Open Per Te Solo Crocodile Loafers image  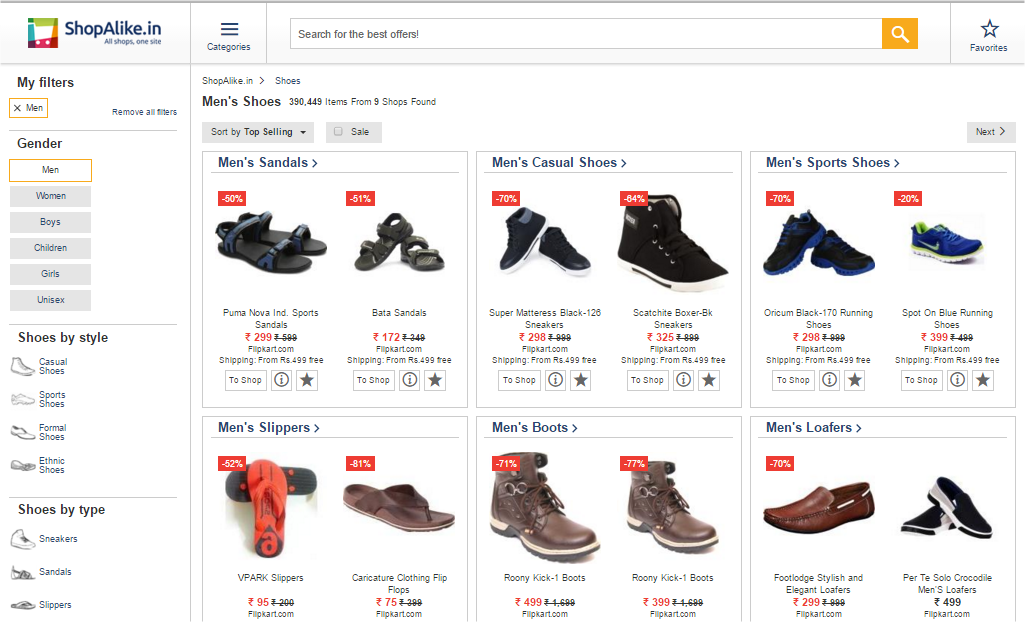[947, 508]
